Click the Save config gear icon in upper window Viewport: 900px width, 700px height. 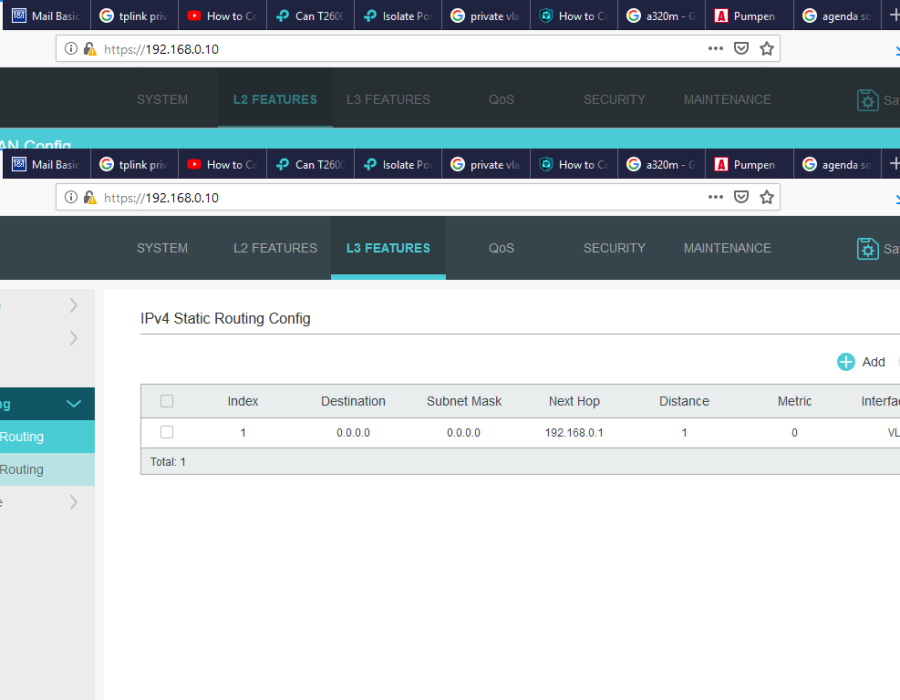[x=867, y=100]
